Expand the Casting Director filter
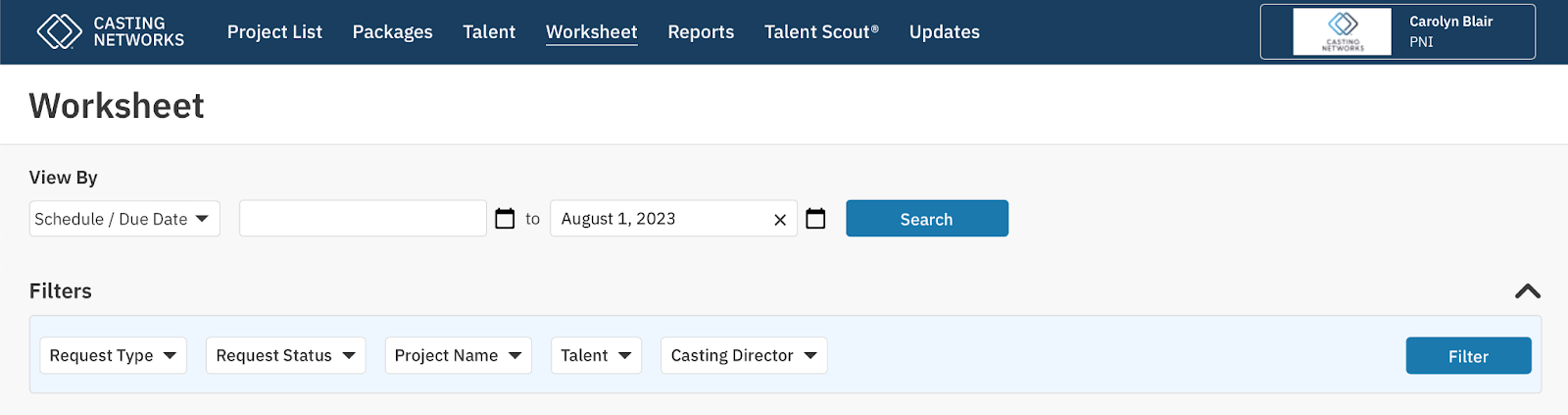The image size is (1568, 415). pyautogui.click(x=744, y=355)
